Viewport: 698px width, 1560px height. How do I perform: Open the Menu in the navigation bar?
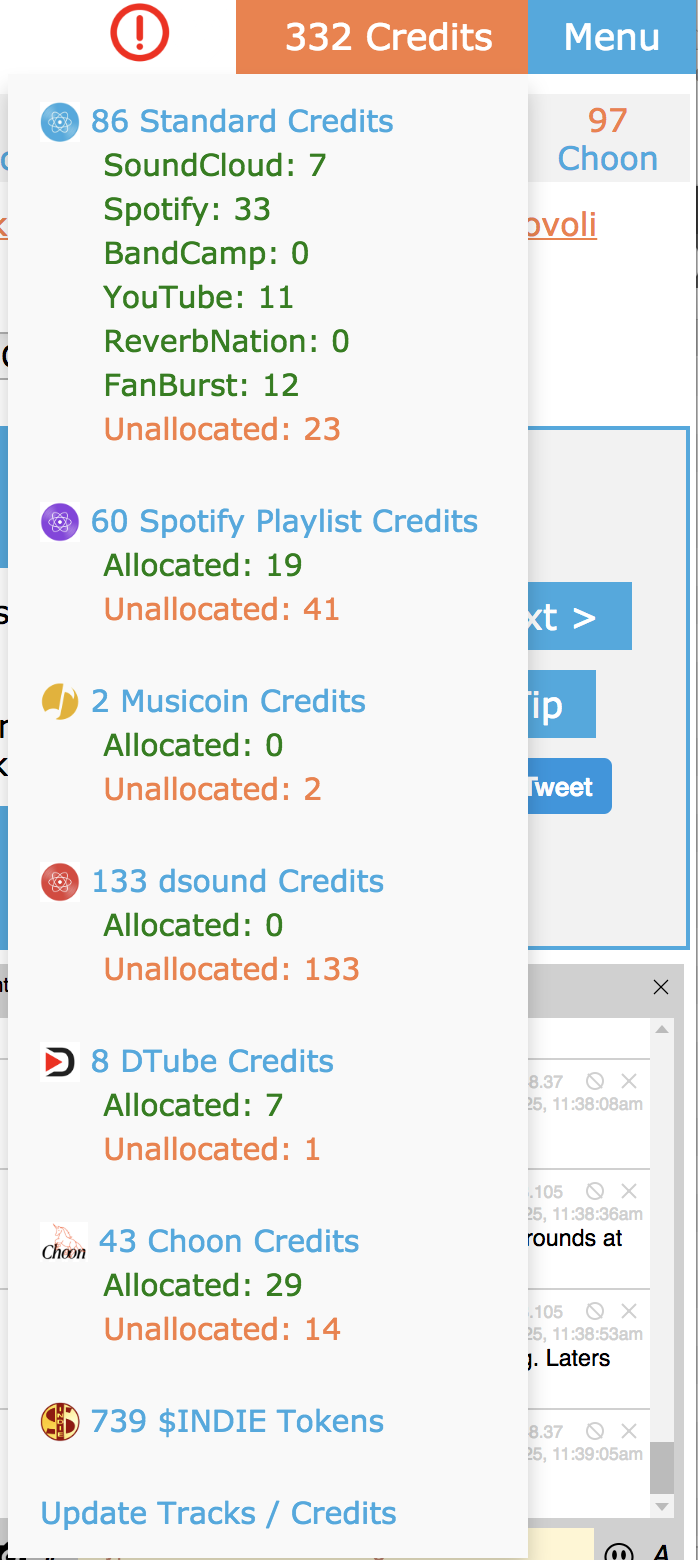611,36
